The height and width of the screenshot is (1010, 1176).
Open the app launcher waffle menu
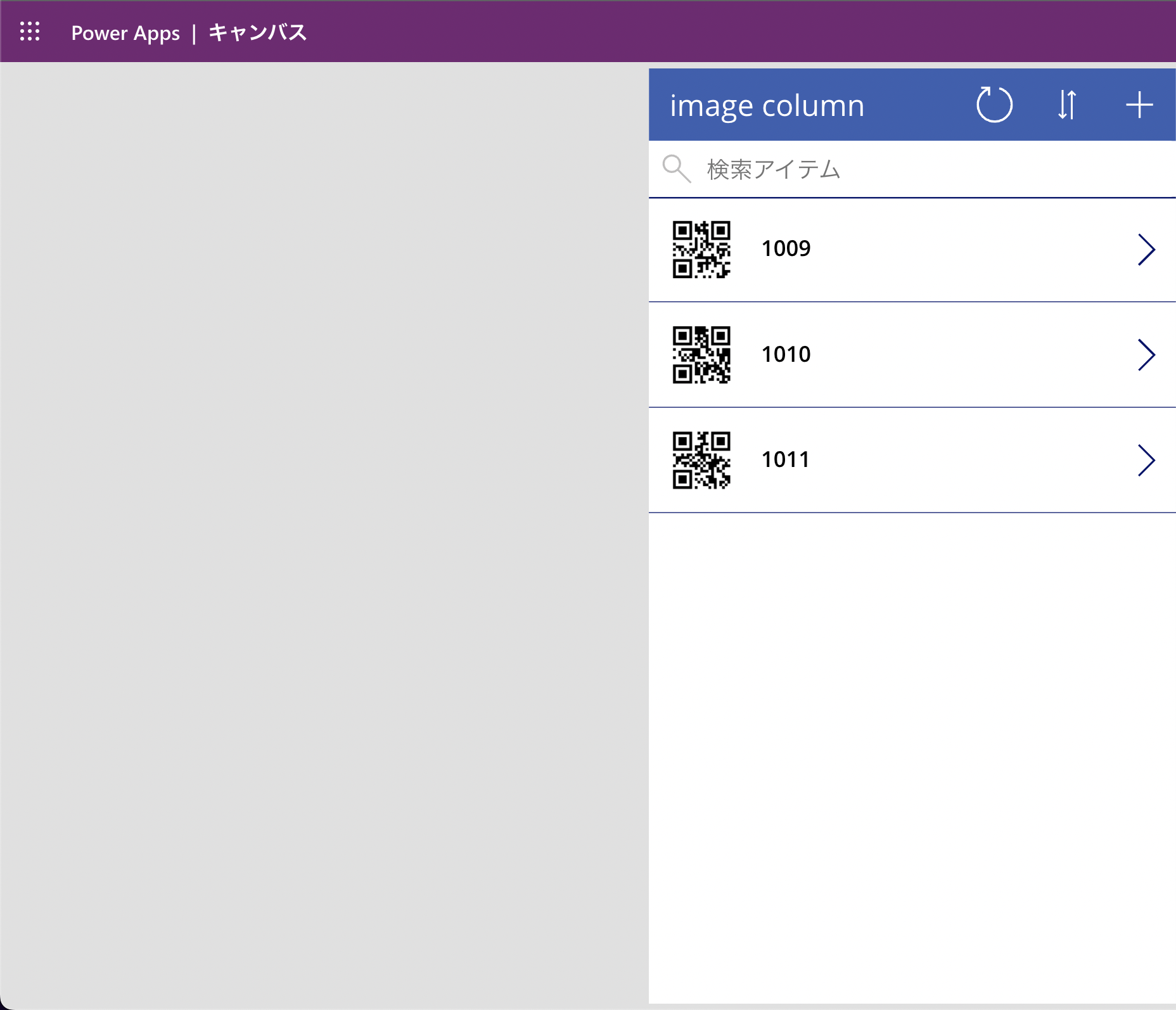(x=30, y=31)
